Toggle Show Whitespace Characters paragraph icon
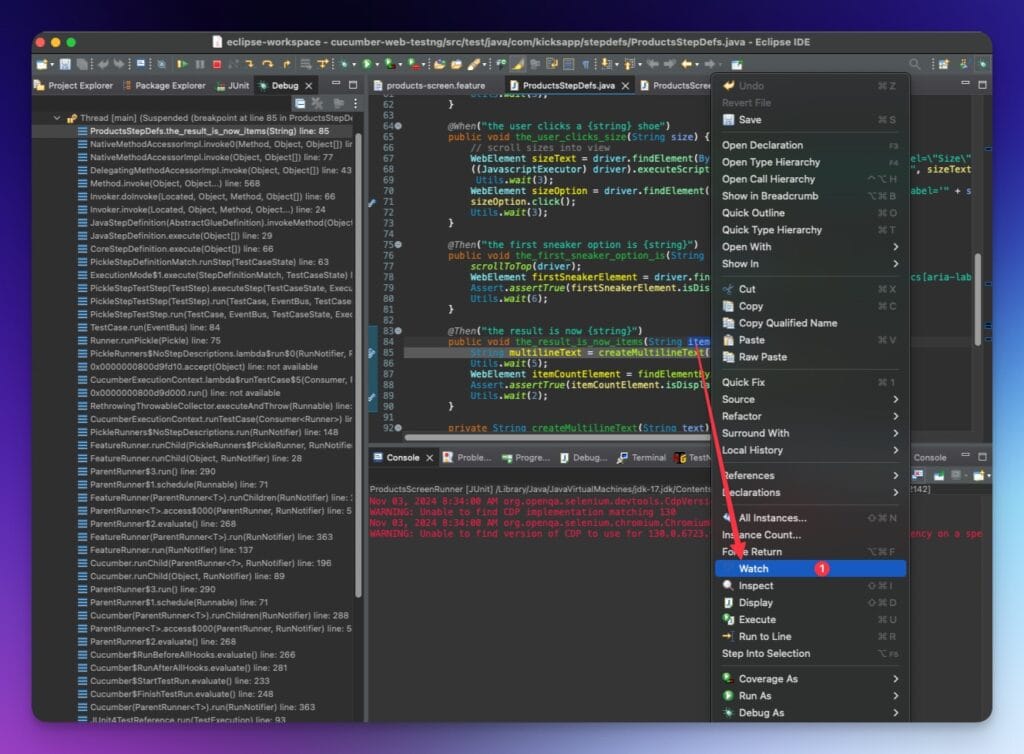1024x754 pixels. click(586, 64)
